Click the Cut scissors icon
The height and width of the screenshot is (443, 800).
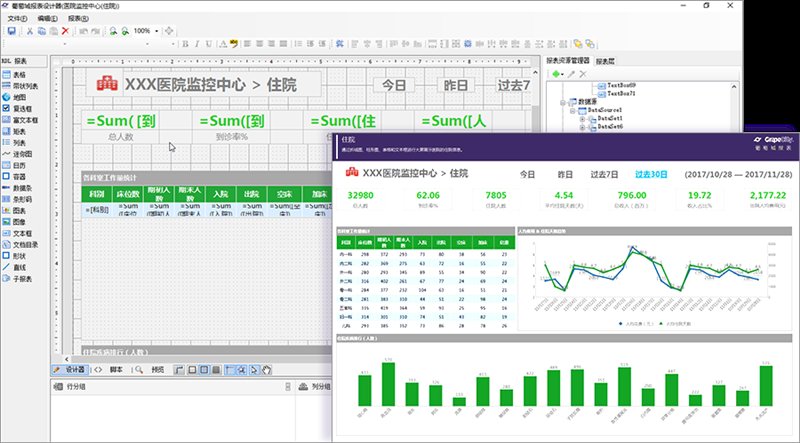click(30, 31)
